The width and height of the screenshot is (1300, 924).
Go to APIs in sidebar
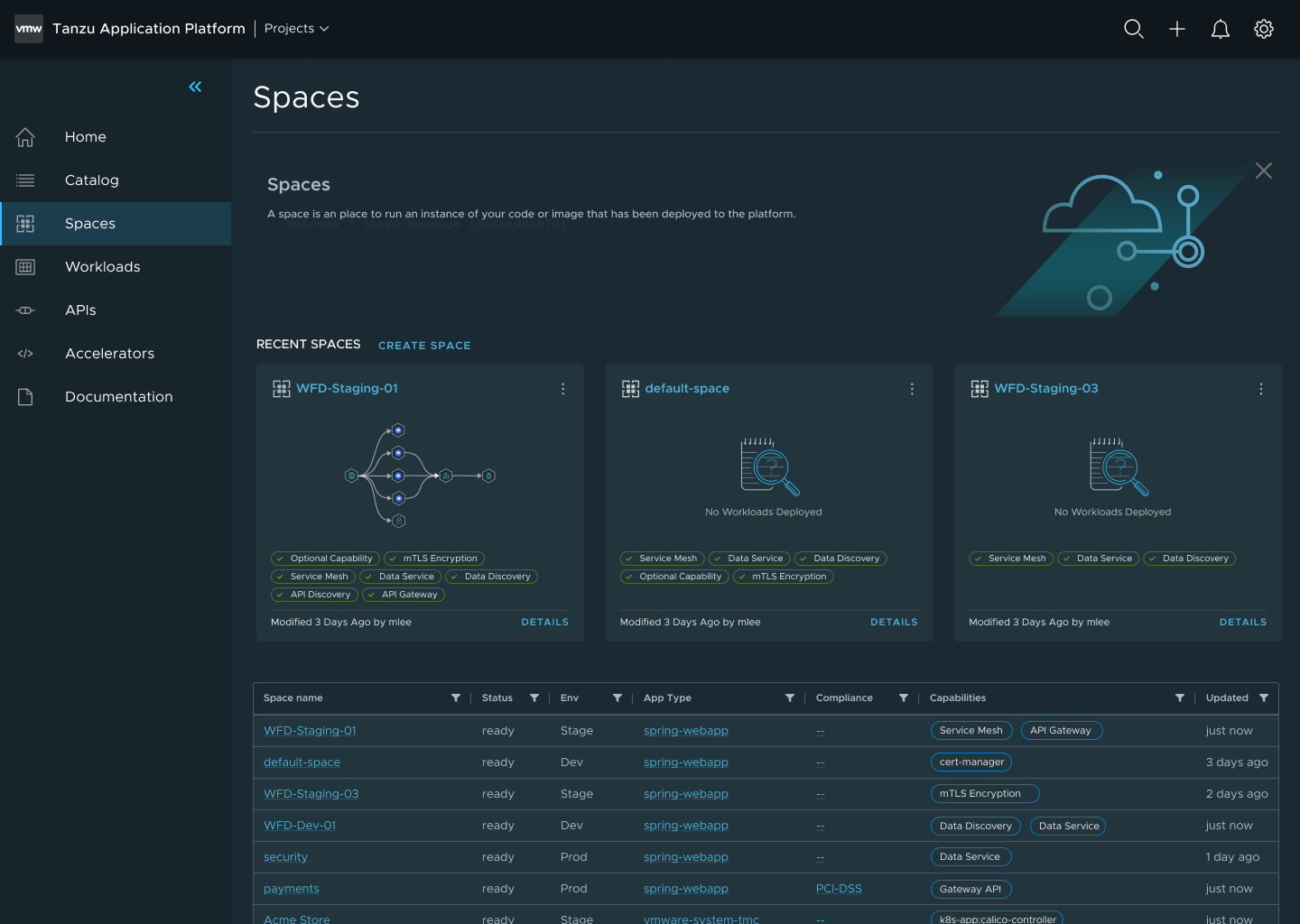coord(116,310)
